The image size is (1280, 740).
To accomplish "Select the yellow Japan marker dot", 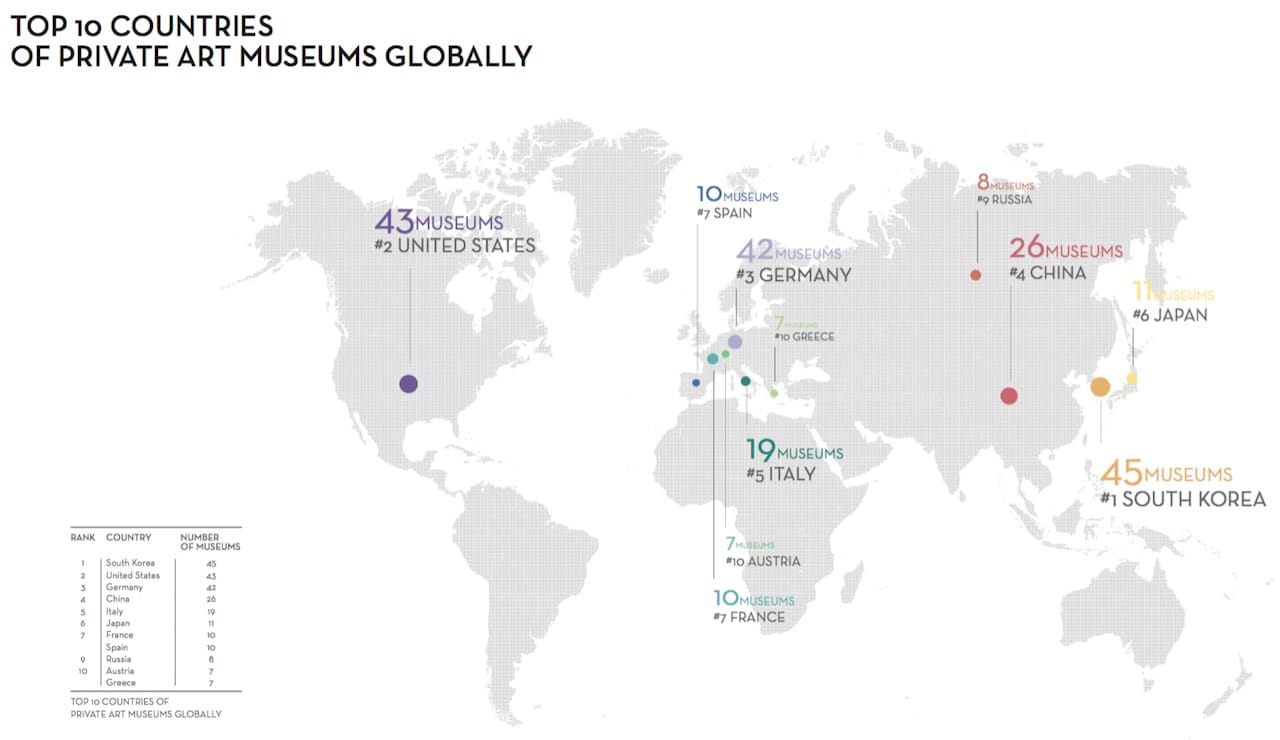I will [x=1133, y=377].
